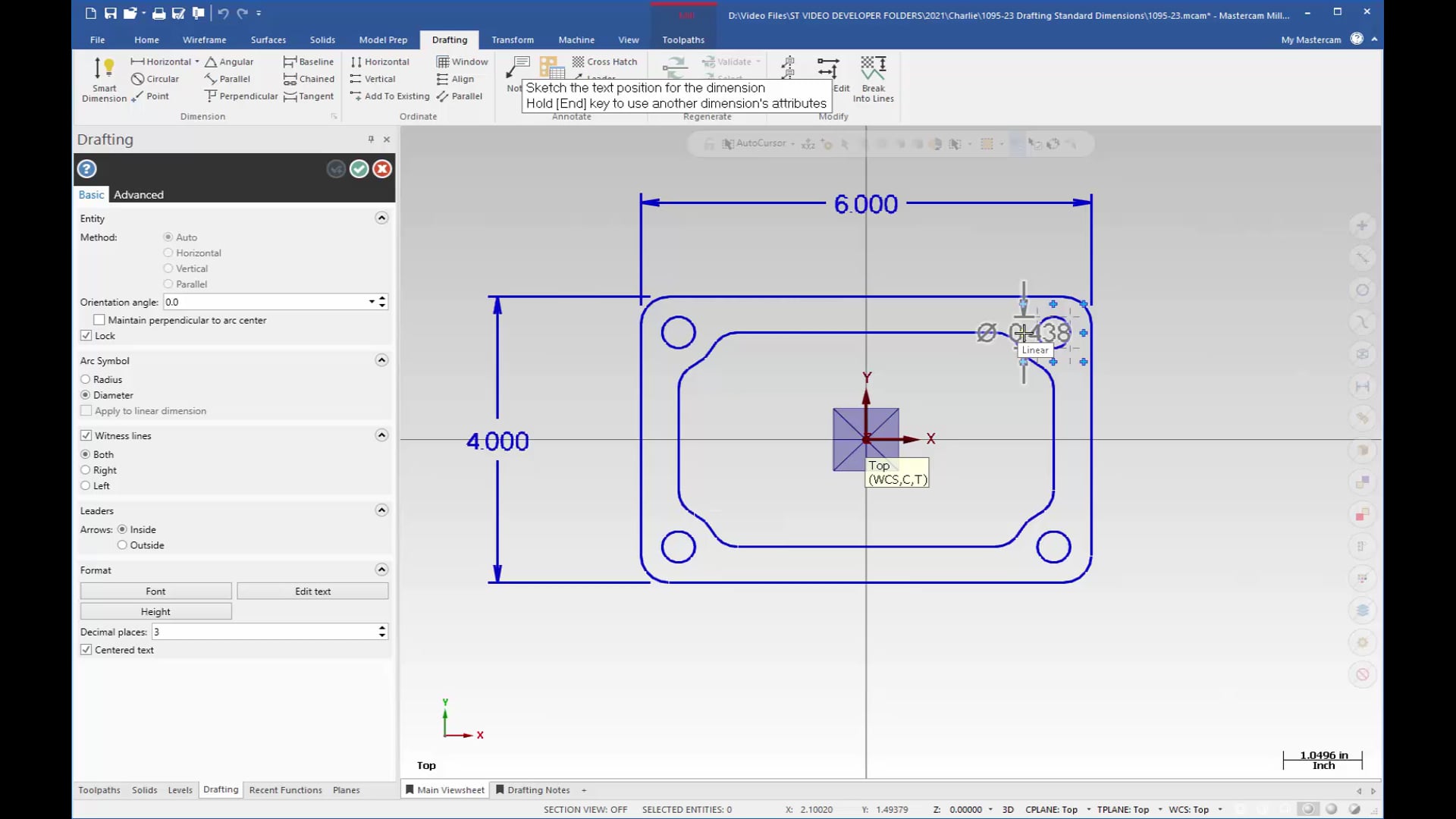The image size is (1456, 819).
Task: Open the Drafting tab in ribbon
Action: (x=449, y=39)
